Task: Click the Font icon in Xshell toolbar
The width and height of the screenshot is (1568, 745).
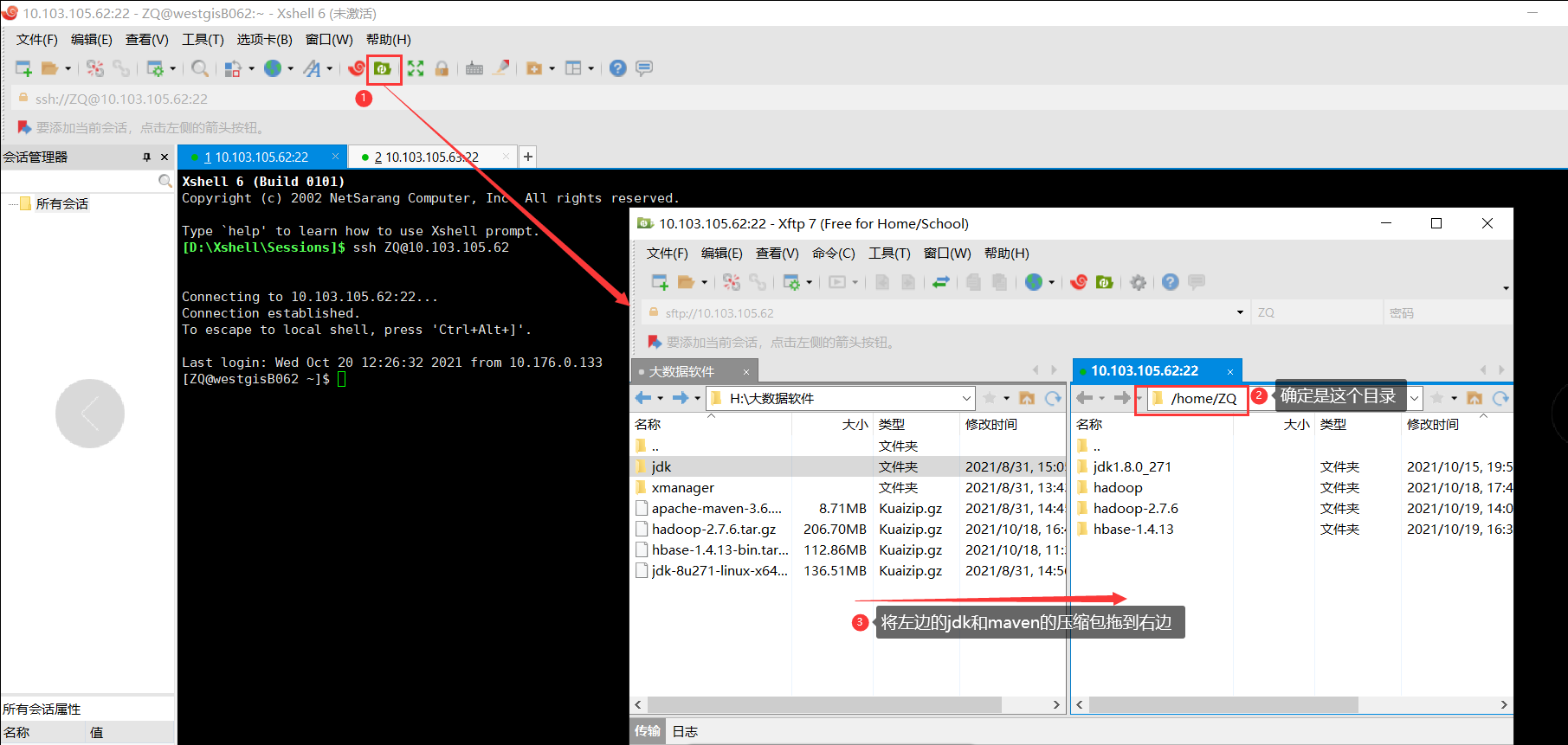Action: pos(312,68)
